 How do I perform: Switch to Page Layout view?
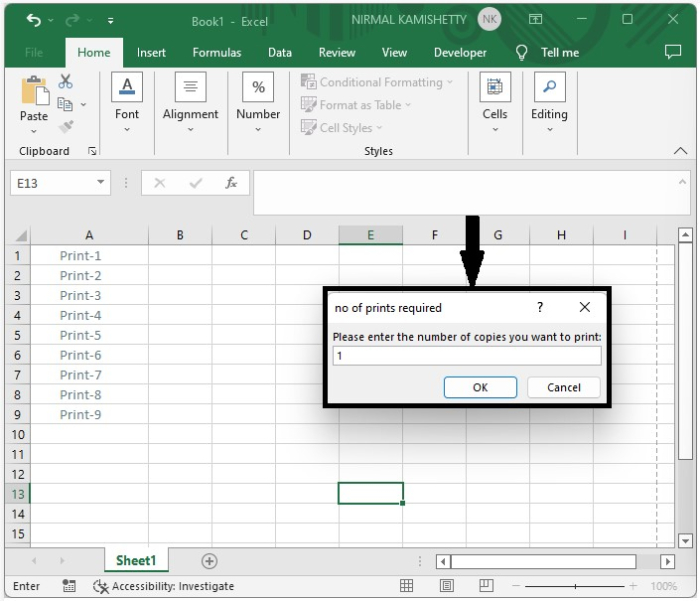(x=447, y=586)
